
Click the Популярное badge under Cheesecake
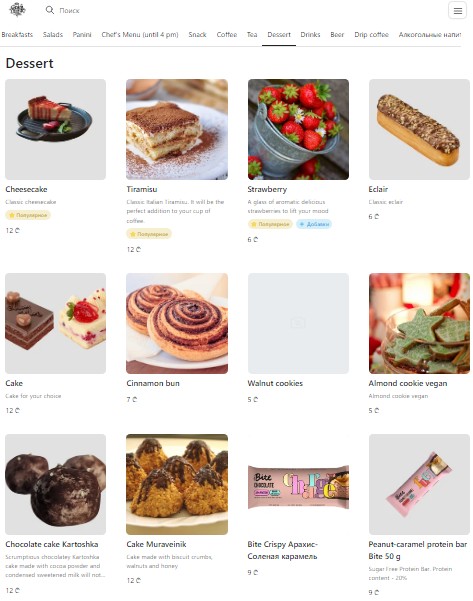point(28,215)
